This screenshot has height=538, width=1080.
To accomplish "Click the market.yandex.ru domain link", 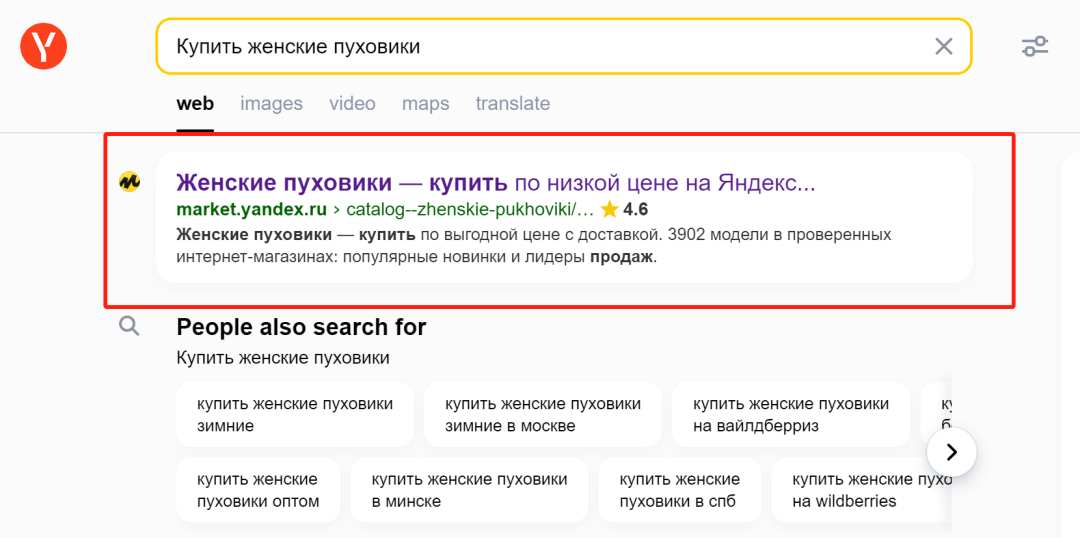I will (x=251, y=210).
